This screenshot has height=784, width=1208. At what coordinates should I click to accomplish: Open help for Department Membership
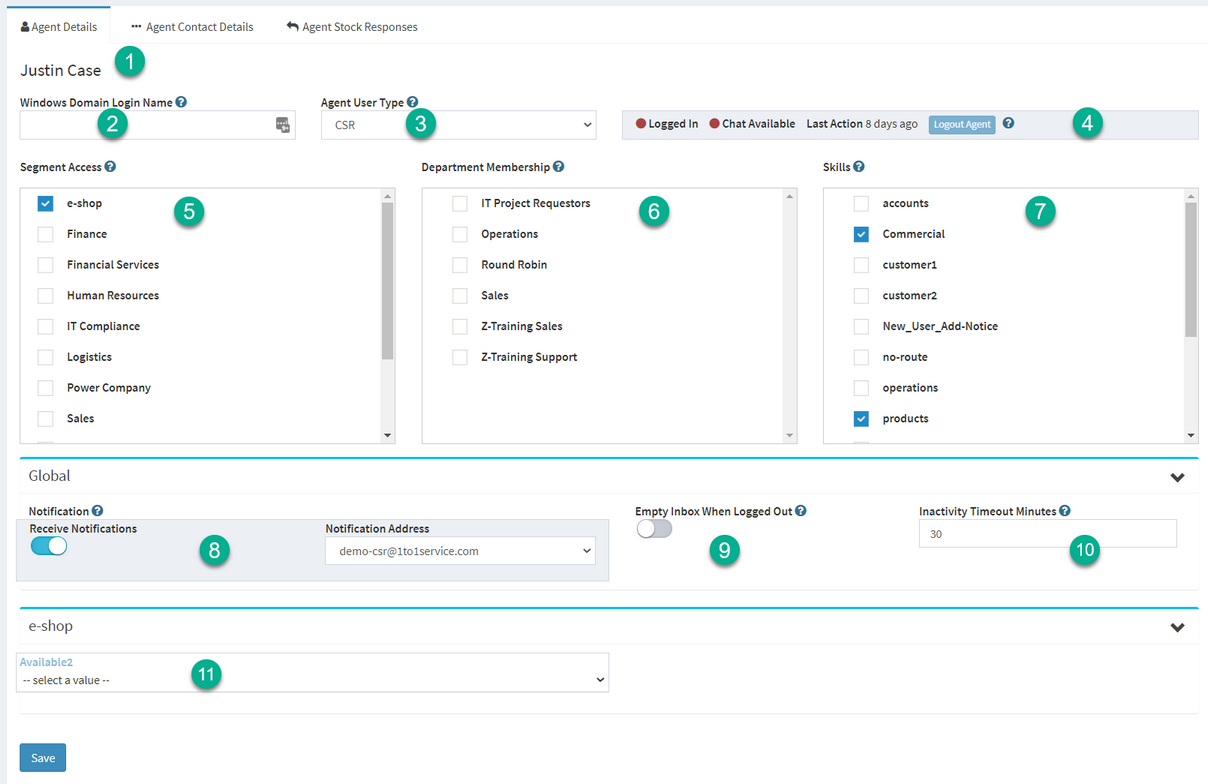coord(558,167)
